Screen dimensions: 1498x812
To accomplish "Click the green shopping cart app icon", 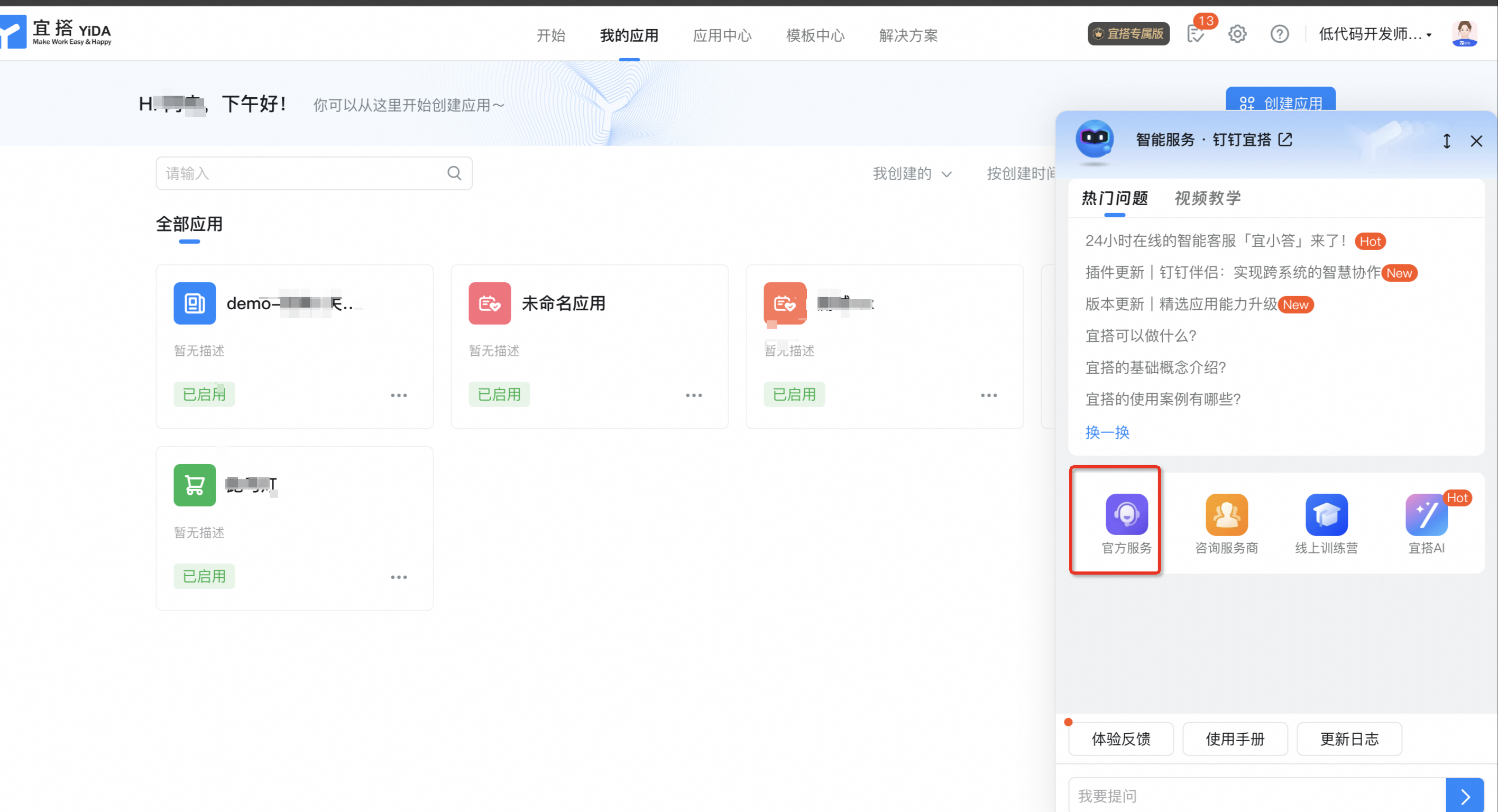I will [195, 485].
